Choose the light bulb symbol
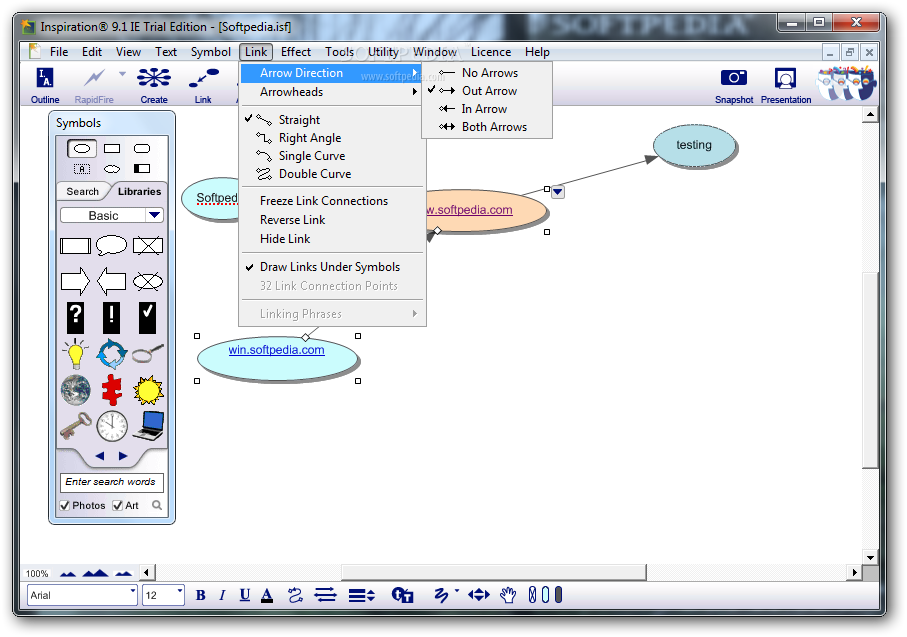907x637 pixels. [75, 354]
